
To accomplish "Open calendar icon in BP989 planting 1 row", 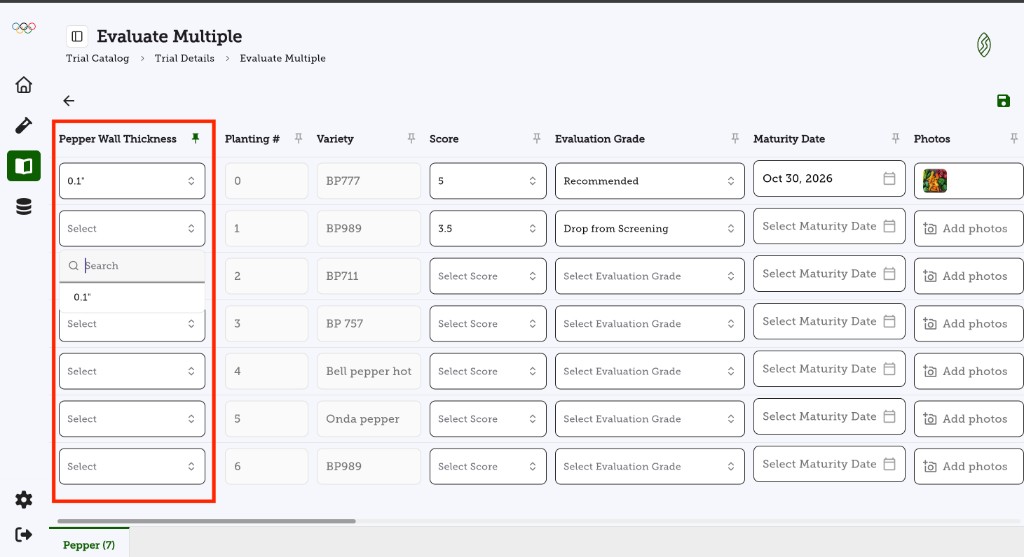I will 889,226.
